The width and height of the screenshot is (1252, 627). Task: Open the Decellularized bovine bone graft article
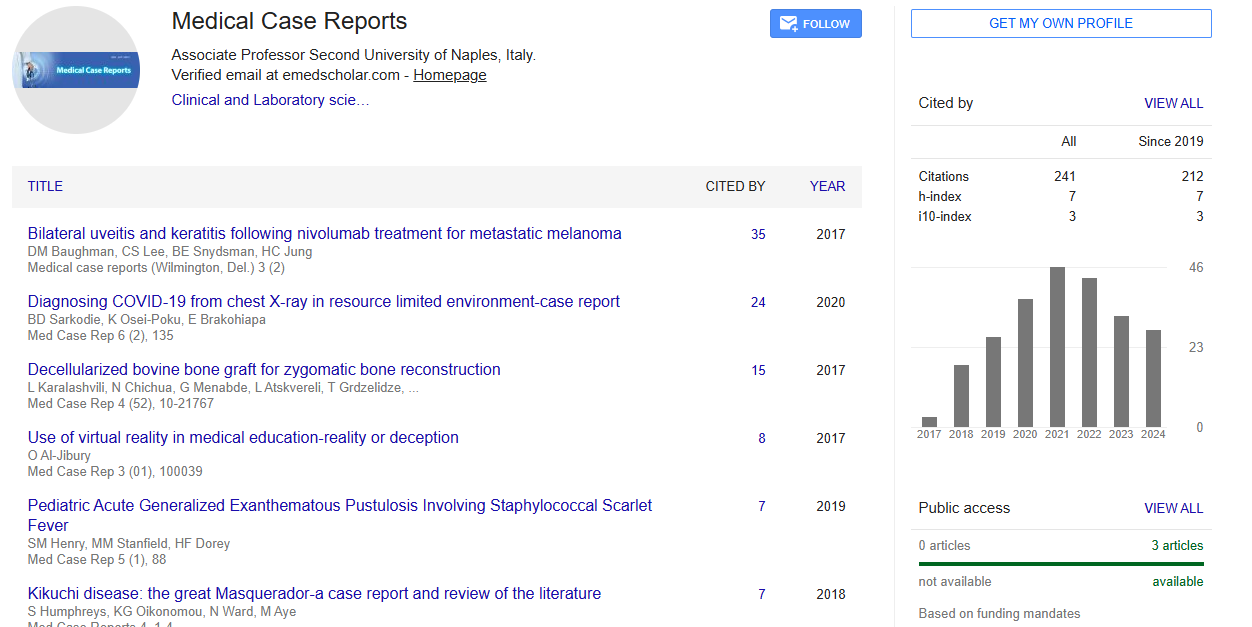[264, 369]
